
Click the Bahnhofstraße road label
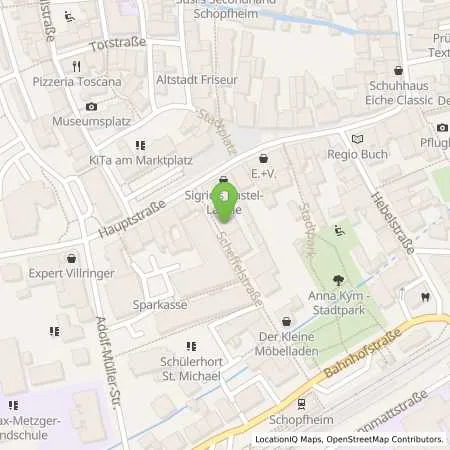point(363,353)
